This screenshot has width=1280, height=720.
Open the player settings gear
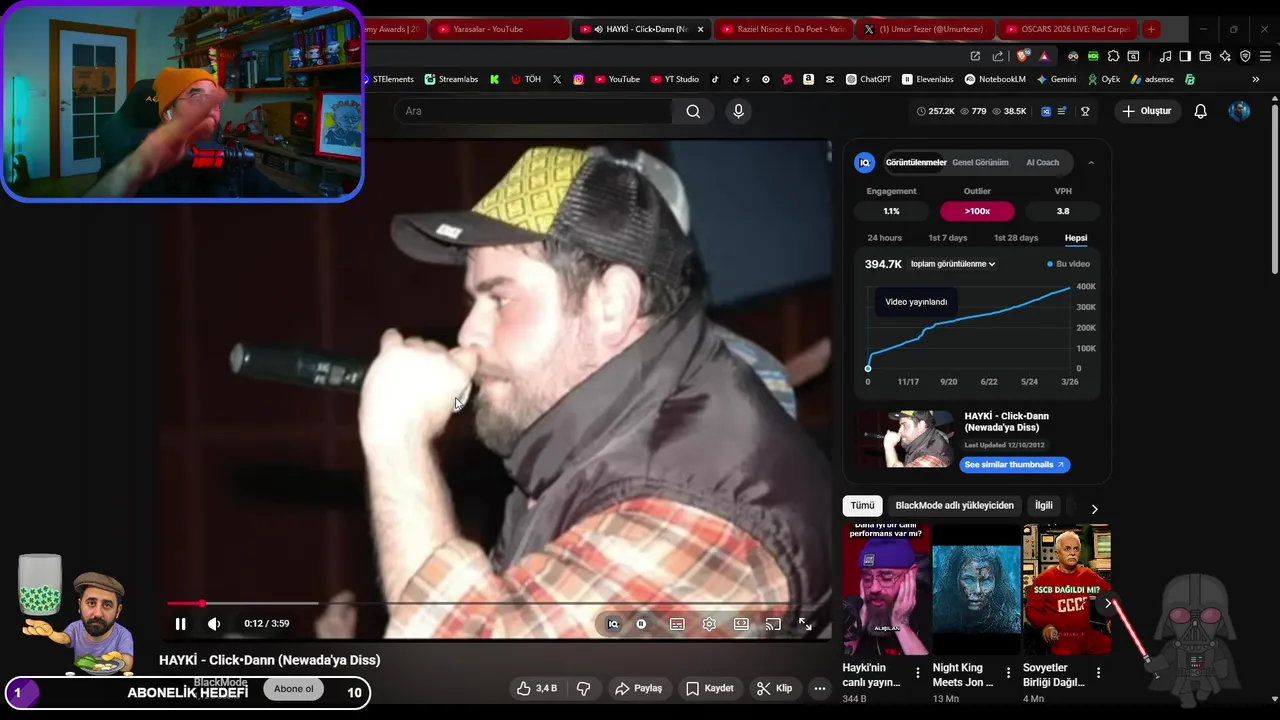tap(709, 624)
